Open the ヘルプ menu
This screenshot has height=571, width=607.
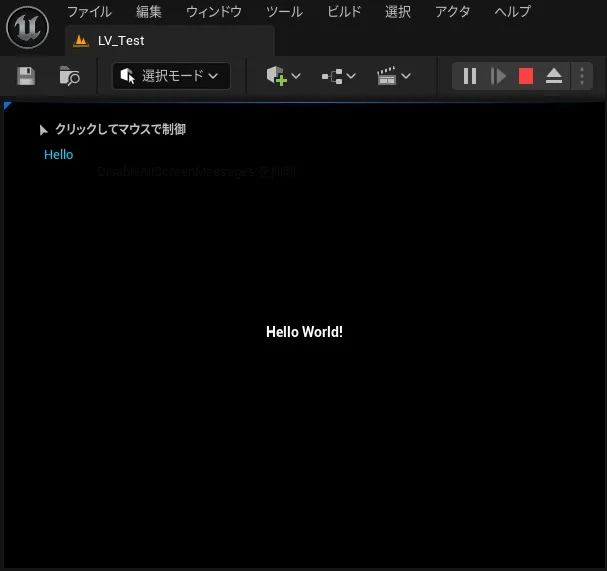click(x=513, y=12)
